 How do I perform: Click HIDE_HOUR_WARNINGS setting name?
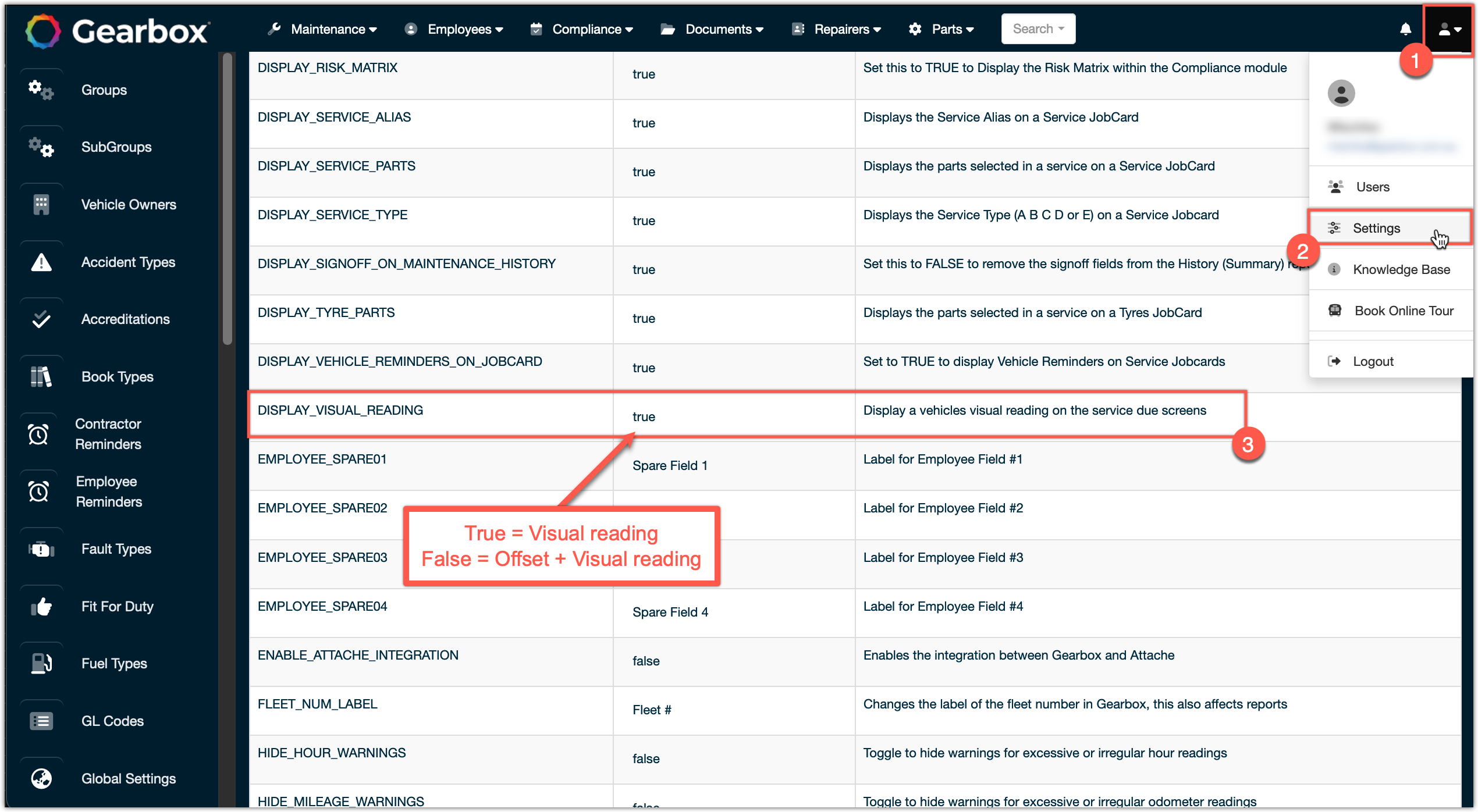coord(332,753)
